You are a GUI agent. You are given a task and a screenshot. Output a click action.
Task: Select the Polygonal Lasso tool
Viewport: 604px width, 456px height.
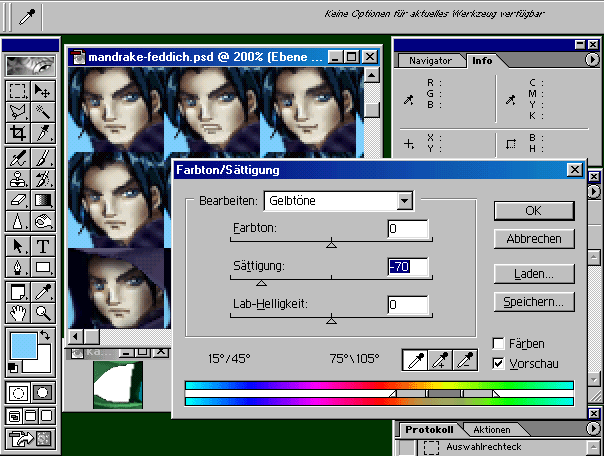coord(18,112)
